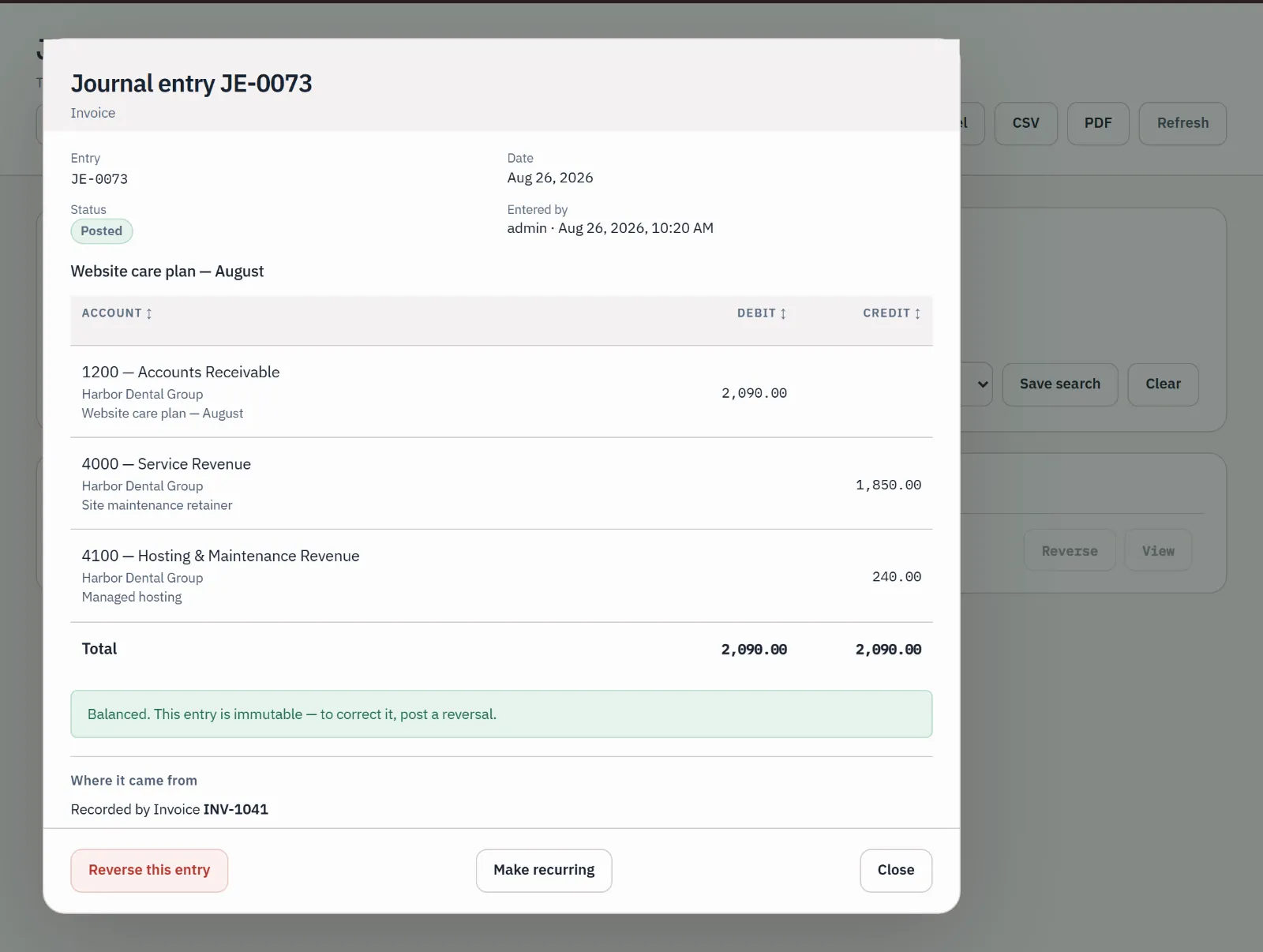
Task: Click Save search in background page
Action: click(1060, 384)
